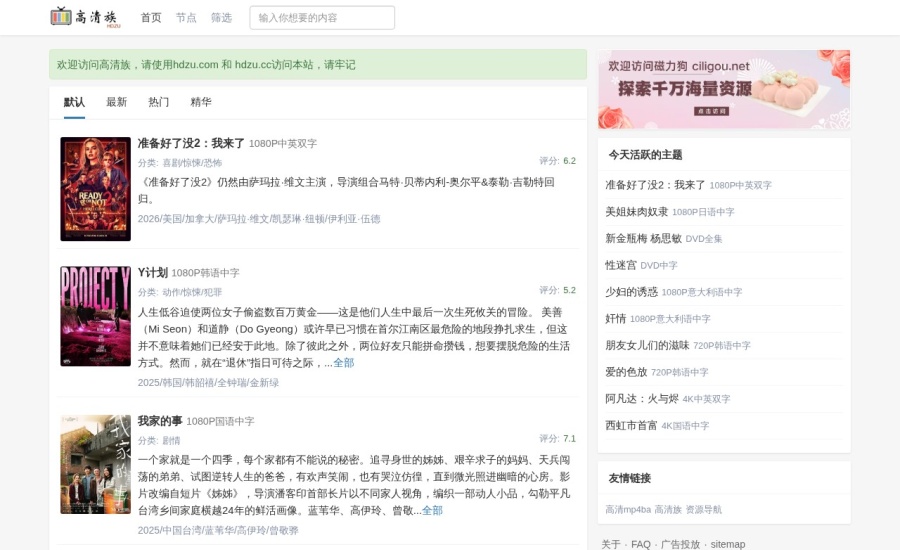900x550 pixels.
Task: Click the 评分: 7.1 rating text
Action: (x=557, y=439)
